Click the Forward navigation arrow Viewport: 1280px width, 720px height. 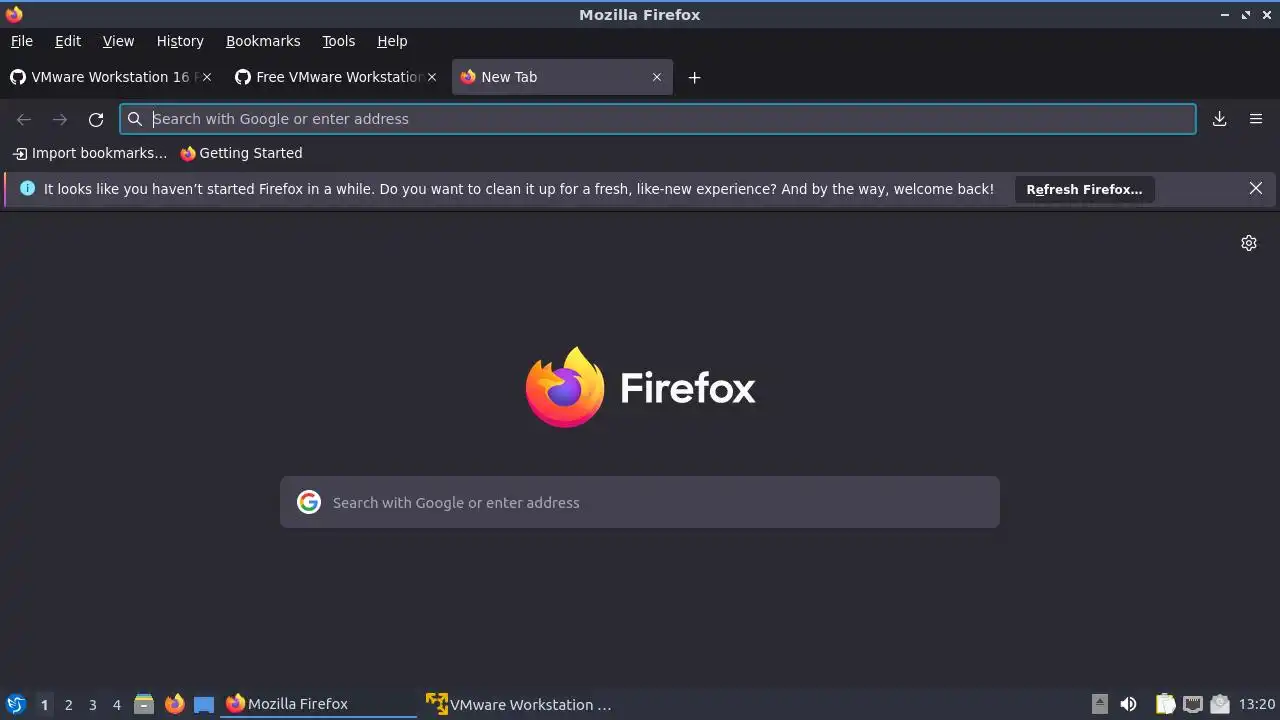(60, 119)
